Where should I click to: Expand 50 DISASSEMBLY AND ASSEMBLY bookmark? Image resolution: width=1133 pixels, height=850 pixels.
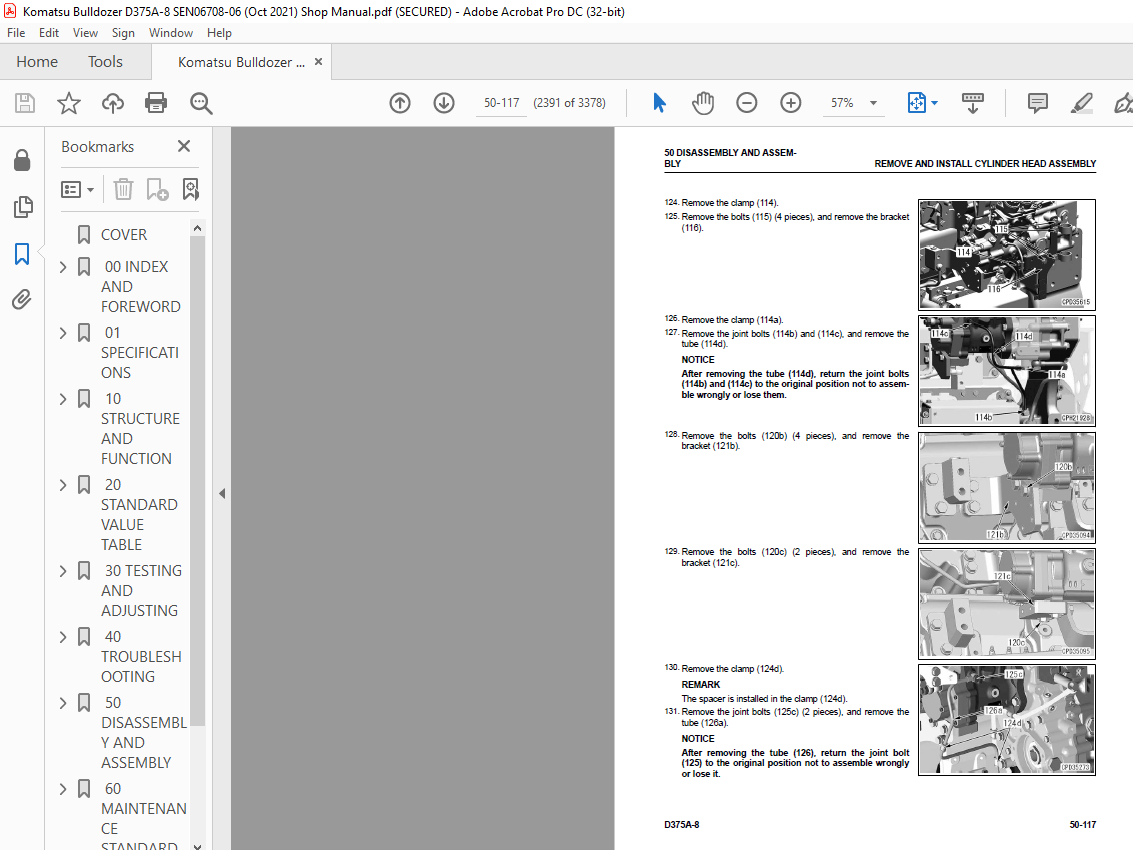pyautogui.click(x=63, y=703)
